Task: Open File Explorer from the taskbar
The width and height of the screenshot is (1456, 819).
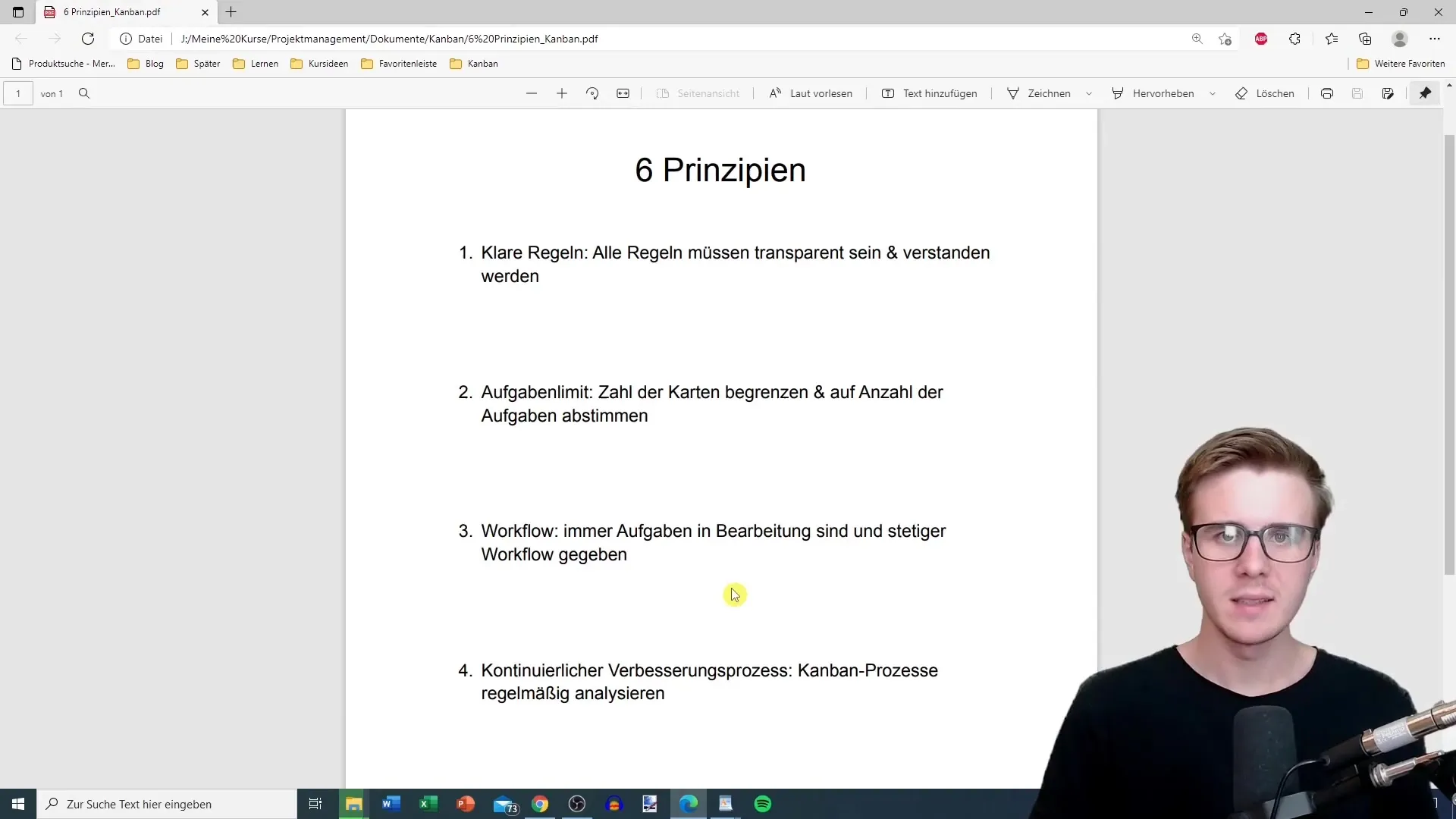Action: click(x=354, y=804)
